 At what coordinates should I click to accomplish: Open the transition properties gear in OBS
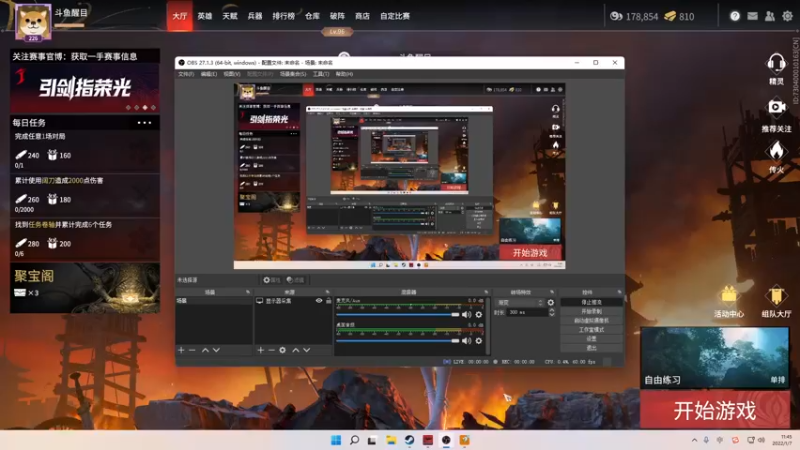tap(551, 303)
